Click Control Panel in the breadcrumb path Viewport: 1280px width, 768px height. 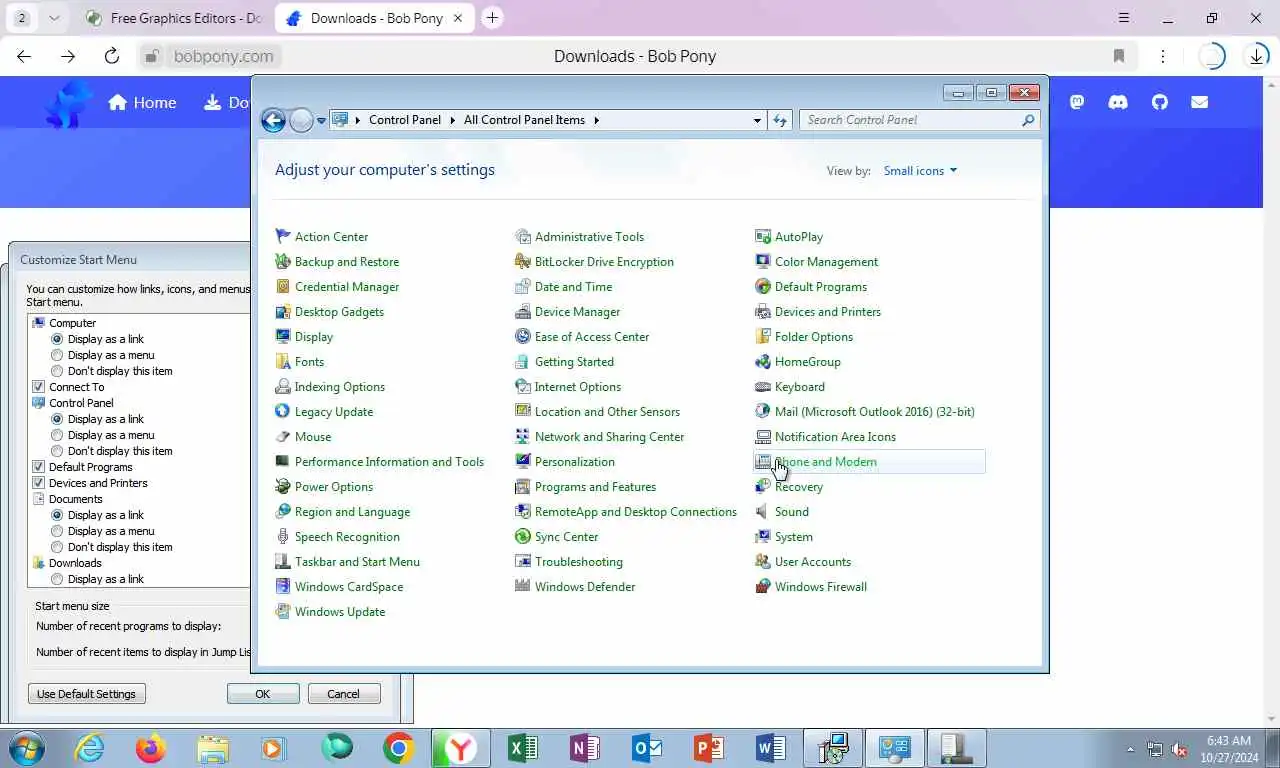tap(405, 120)
